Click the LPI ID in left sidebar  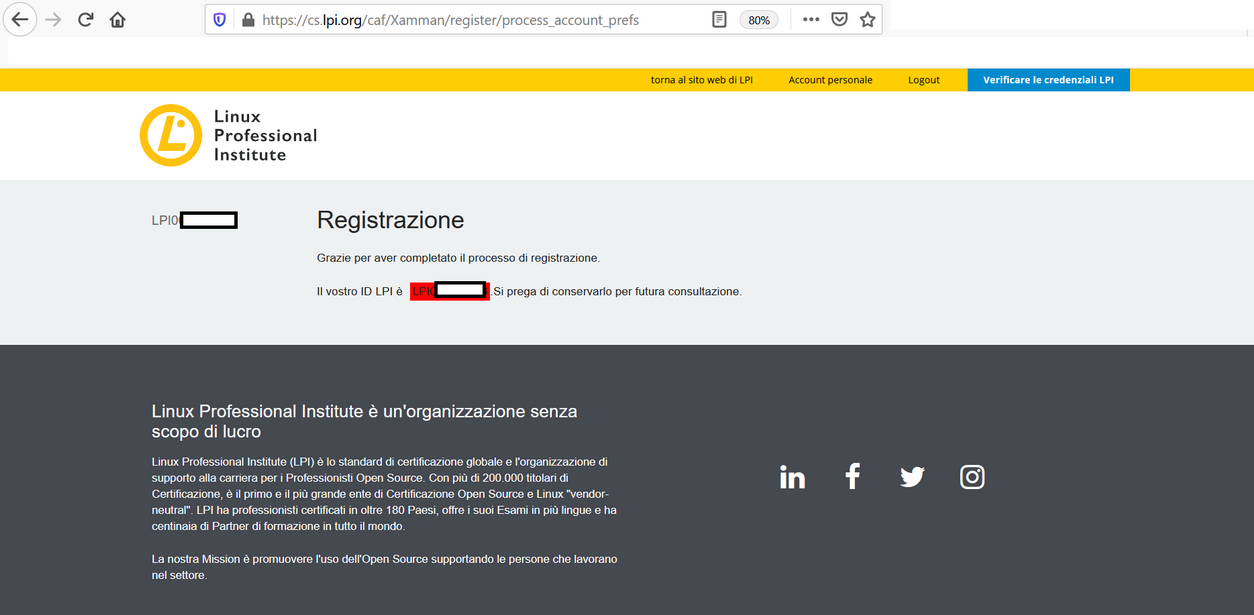click(x=194, y=220)
